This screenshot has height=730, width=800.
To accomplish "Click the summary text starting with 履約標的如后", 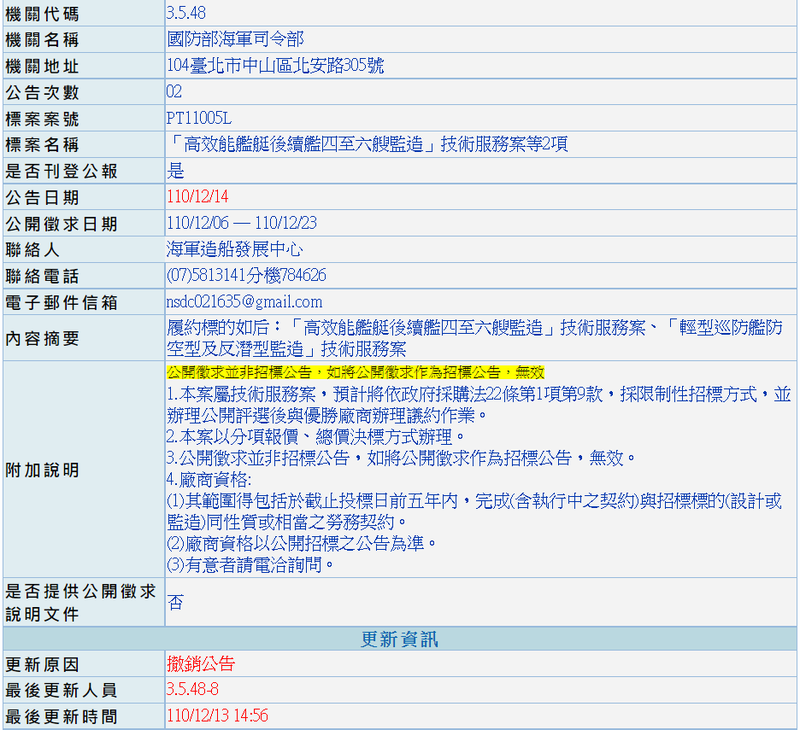I will (x=474, y=338).
